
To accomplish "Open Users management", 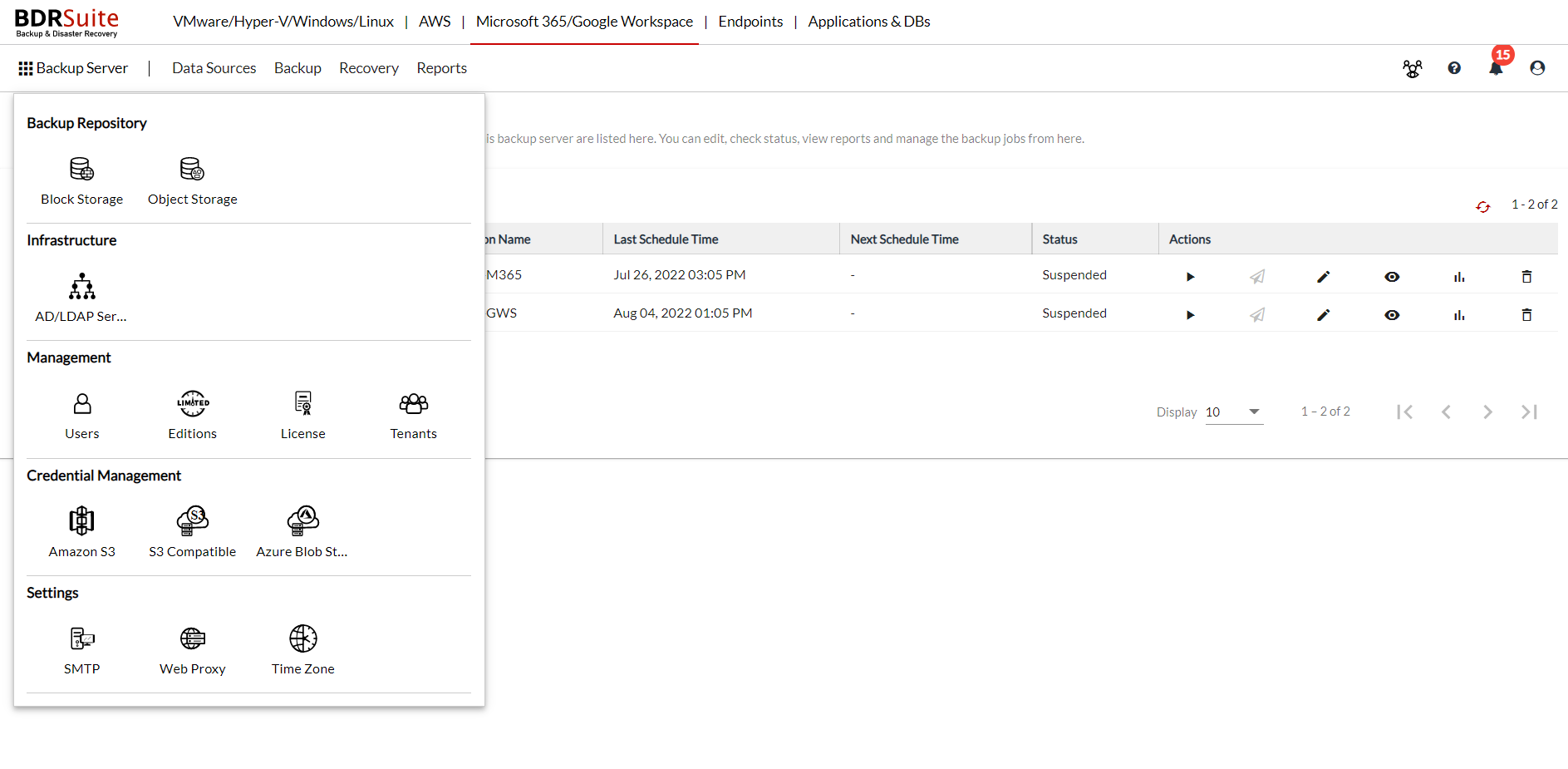I will point(81,415).
